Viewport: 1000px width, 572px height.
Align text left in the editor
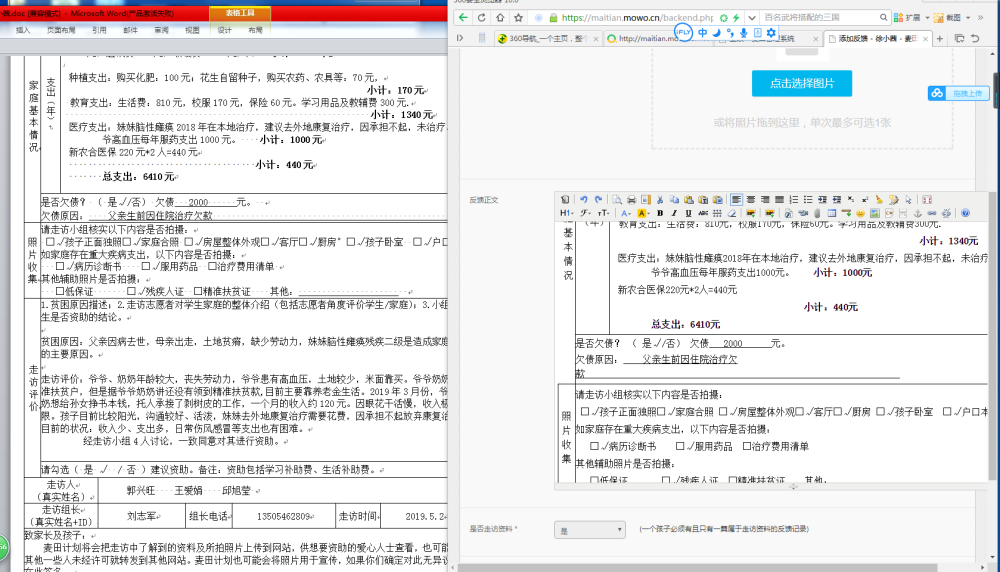(x=736, y=200)
